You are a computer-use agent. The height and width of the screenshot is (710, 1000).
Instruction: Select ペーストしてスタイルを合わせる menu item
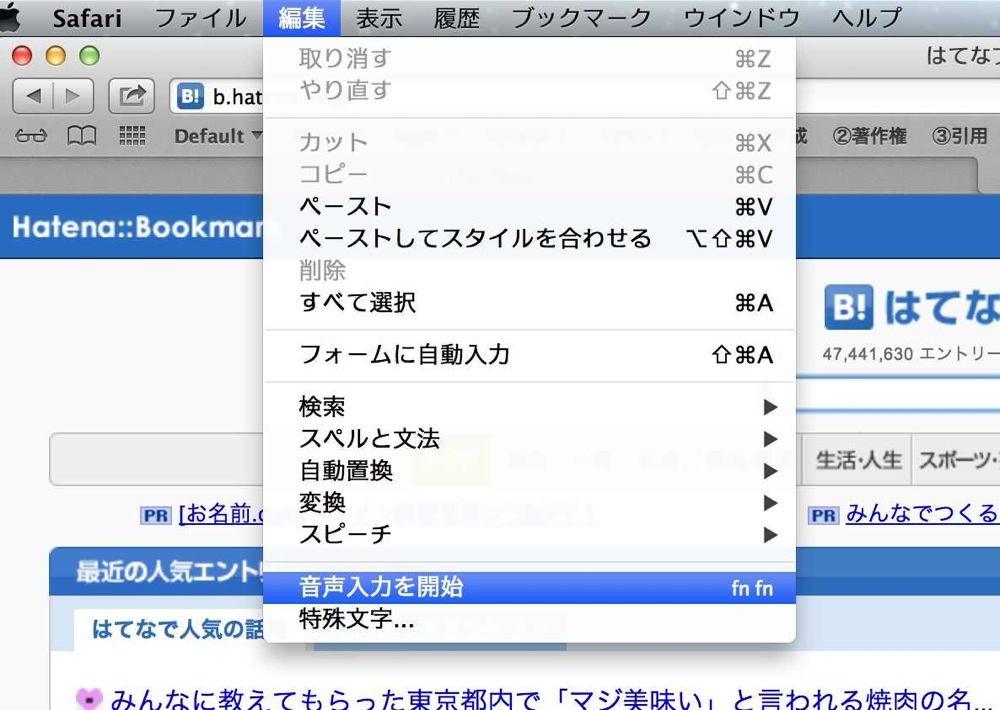coord(529,238)
